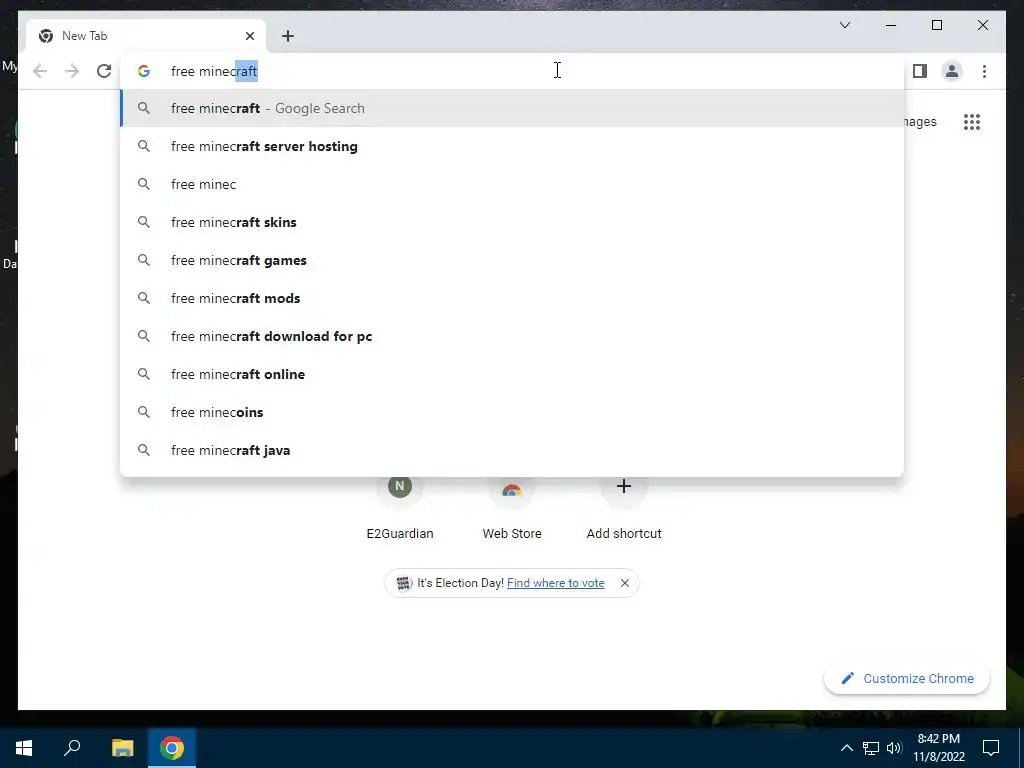Open a new tab with plus button
The width and height of the screenshot is (1024, 768).
pyautogui.click(x=288, y=36)
